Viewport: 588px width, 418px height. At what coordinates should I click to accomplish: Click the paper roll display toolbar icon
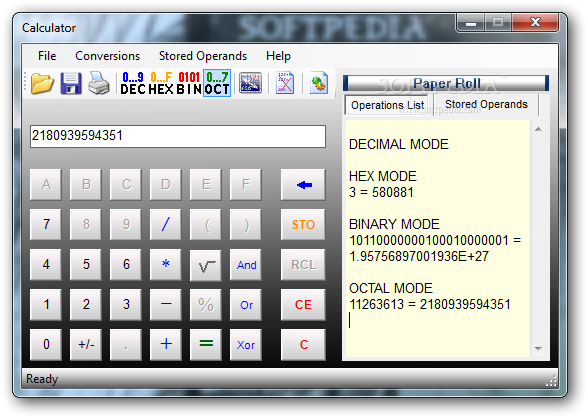pyautogui.click(x=250, y=83)
